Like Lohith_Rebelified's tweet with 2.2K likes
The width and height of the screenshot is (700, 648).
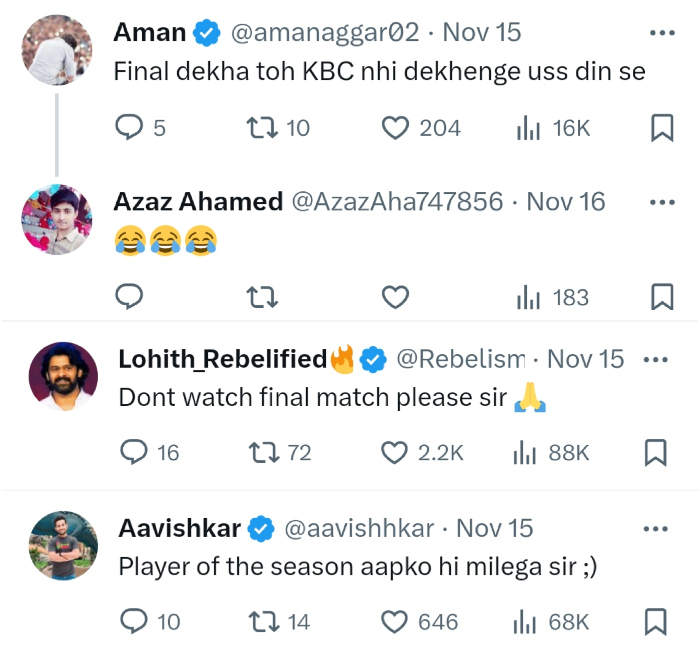[396, 453]
